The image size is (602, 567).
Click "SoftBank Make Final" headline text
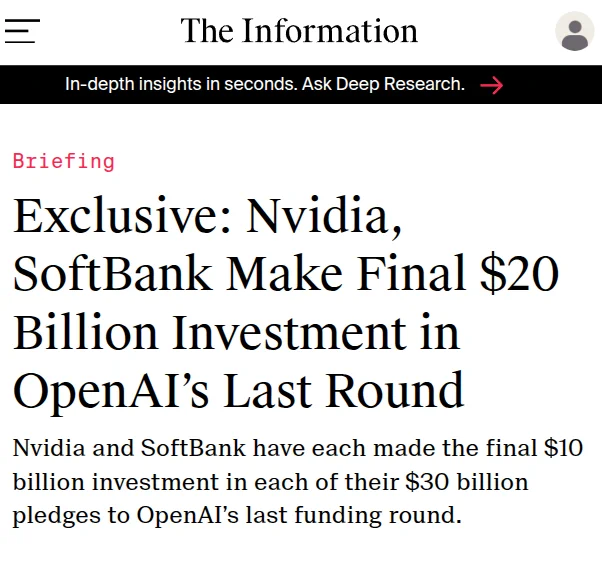point(240,273)
